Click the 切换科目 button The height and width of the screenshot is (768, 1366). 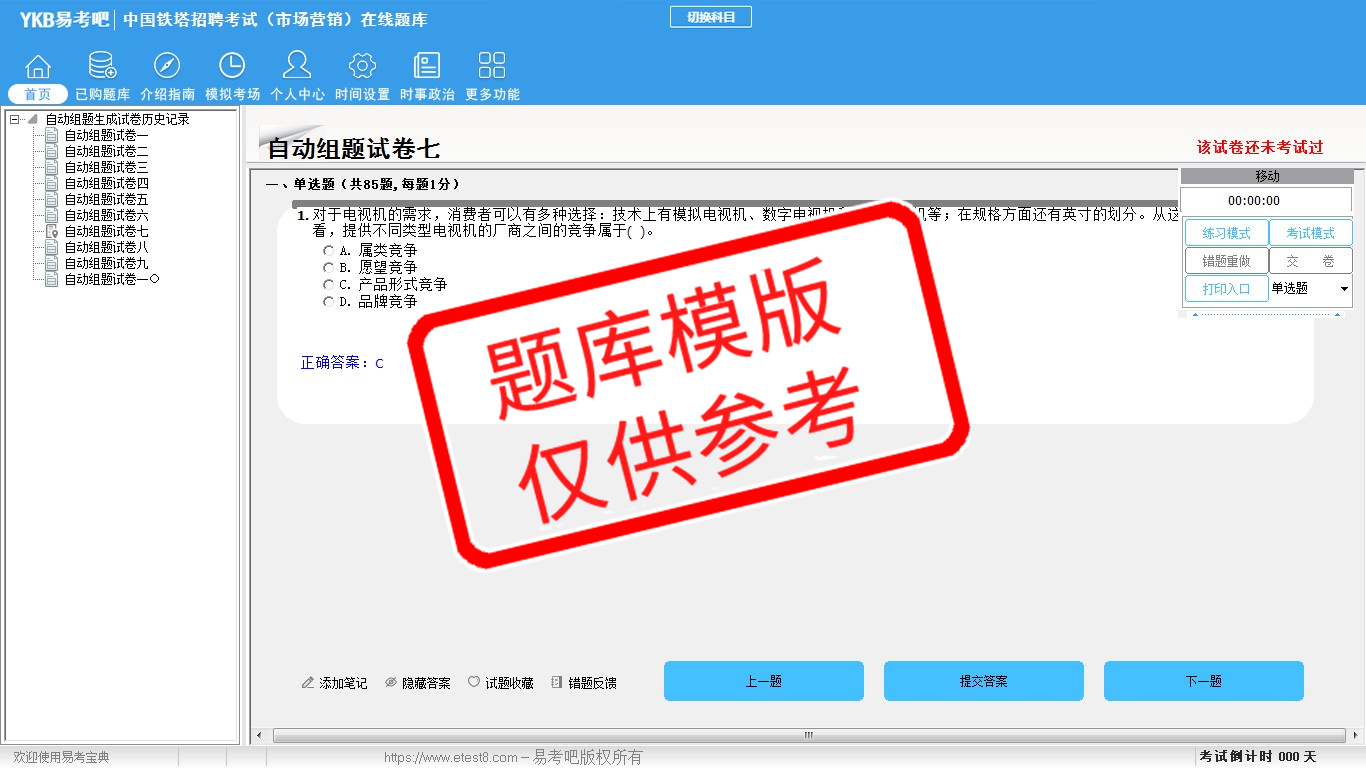click(711, 17)
